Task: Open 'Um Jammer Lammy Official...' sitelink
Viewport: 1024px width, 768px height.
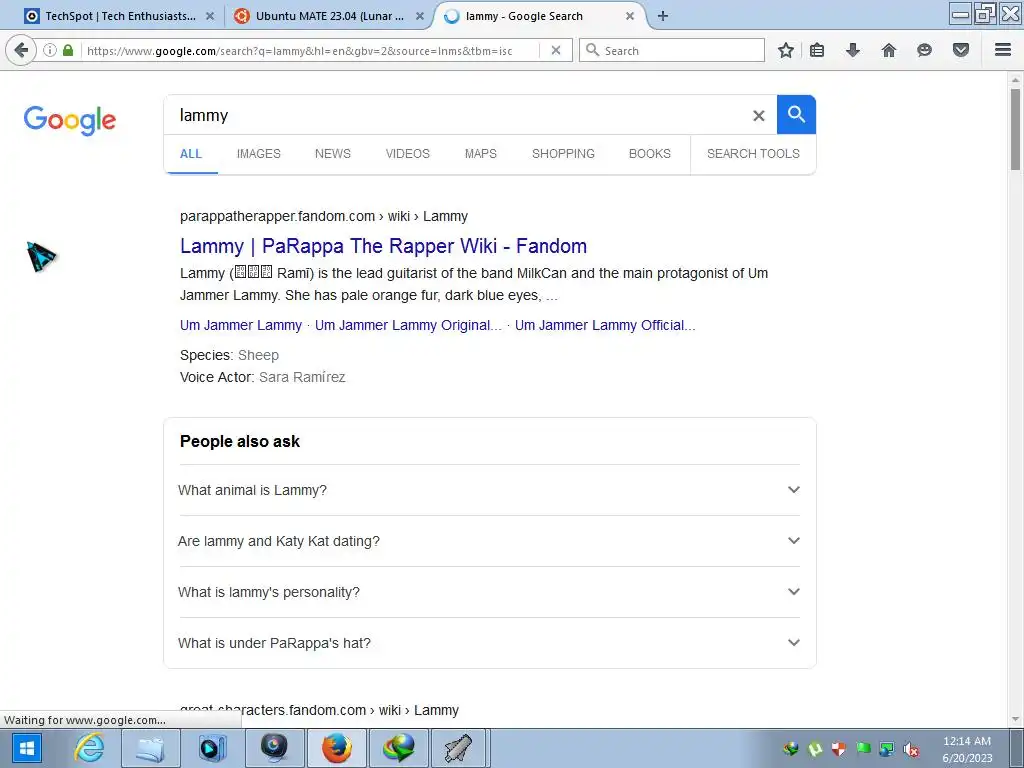Action: pyautogui.click(x=605, y=325)
